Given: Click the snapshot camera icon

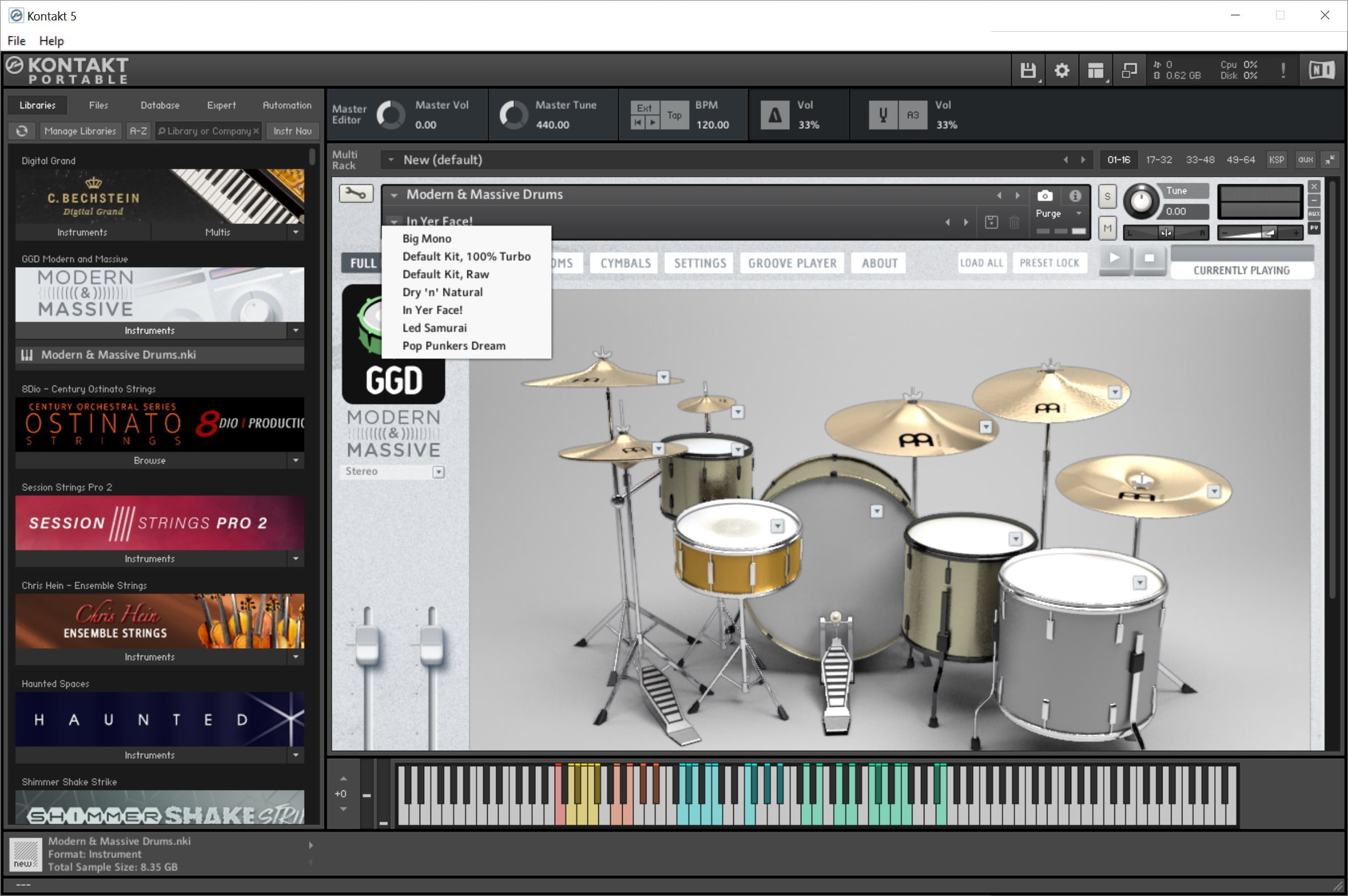Looking at the screenshot, I should [1043, 195].
